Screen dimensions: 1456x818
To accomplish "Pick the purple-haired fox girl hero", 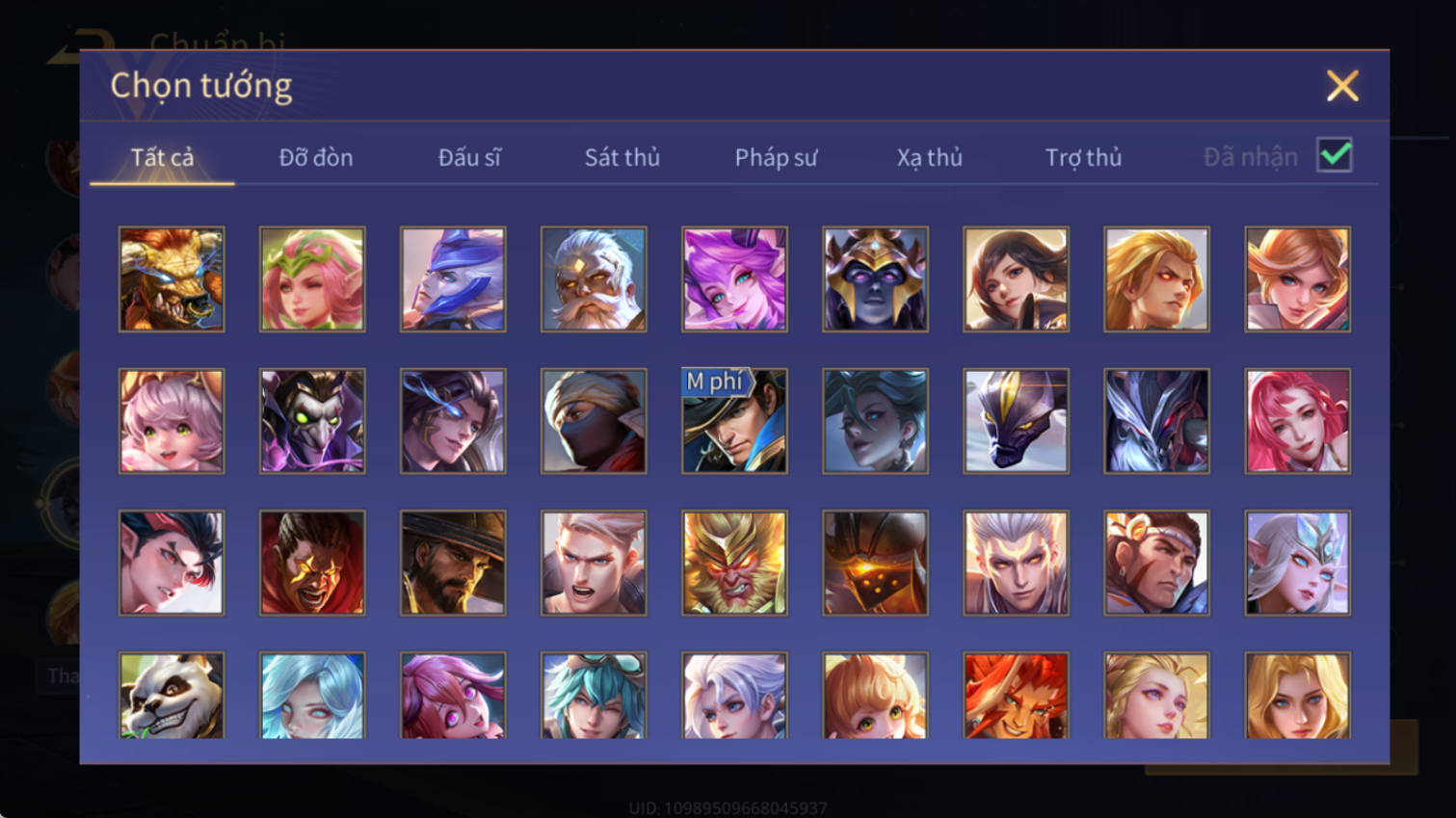I will click(x=734, y=279).
